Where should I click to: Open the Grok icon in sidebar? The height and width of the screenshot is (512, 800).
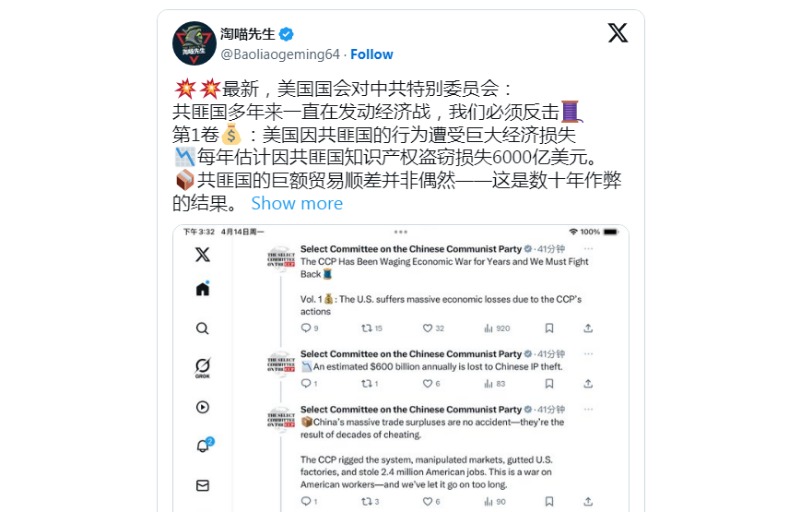coord(203,367)
